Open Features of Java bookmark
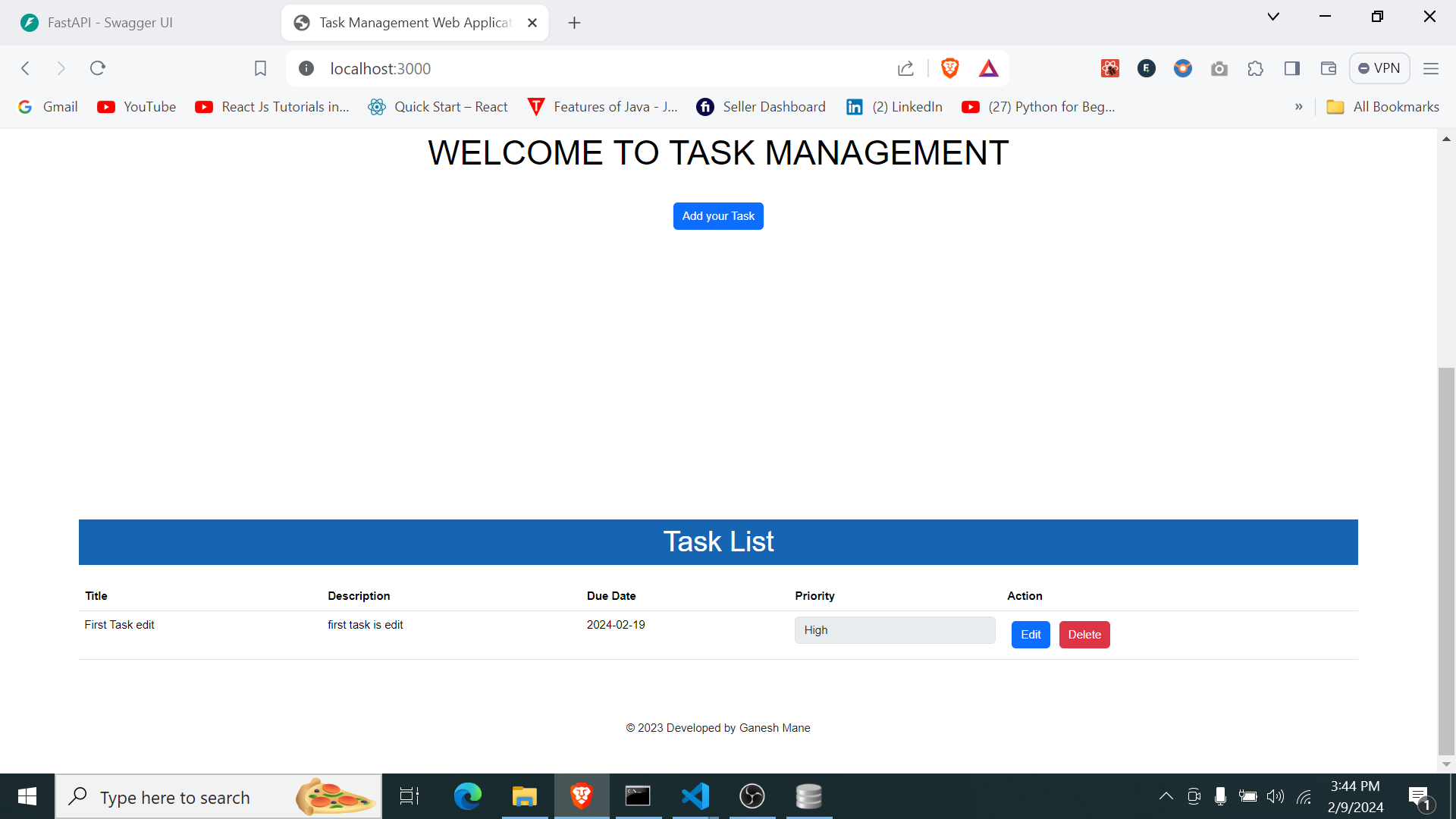1456x819 pixels. [603, 107]
